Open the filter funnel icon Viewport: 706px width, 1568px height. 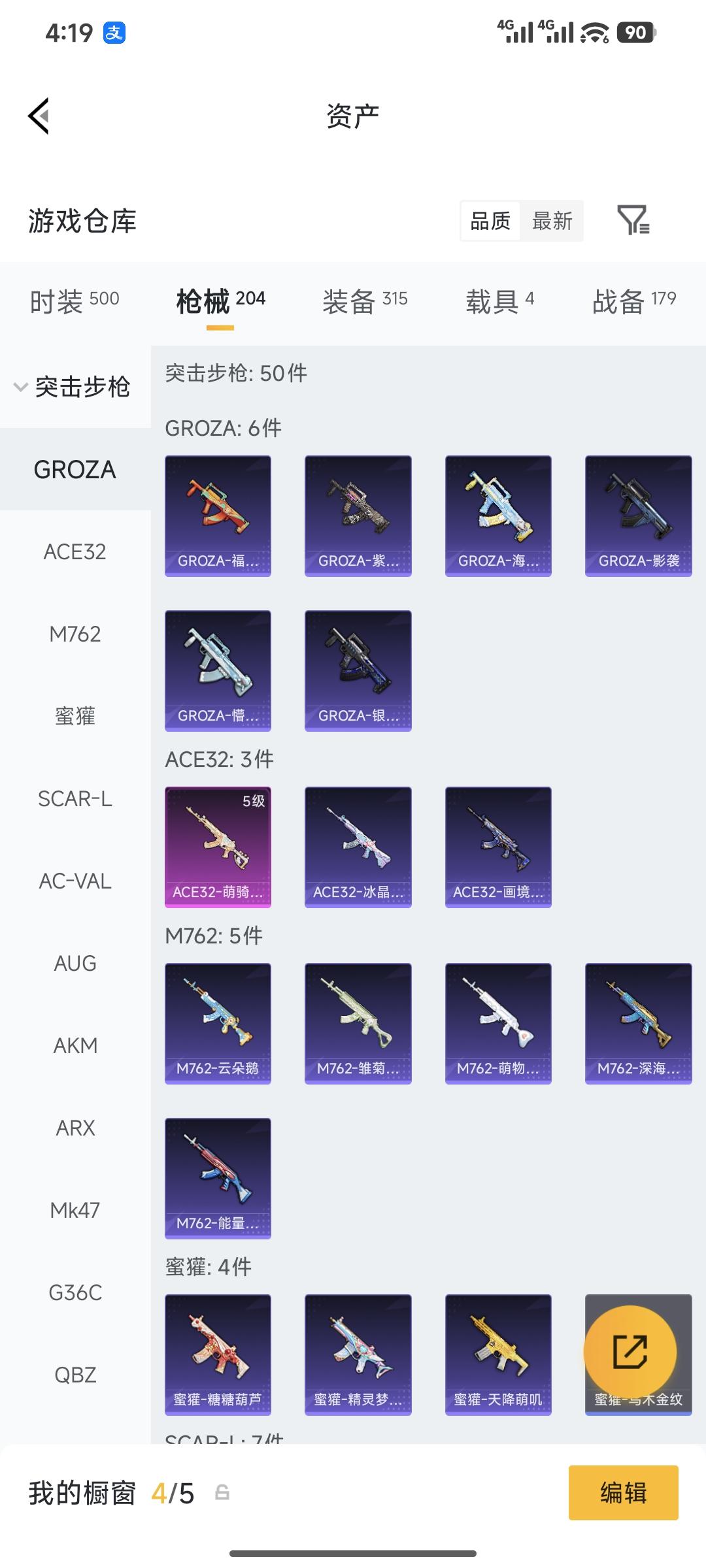click(633, 220)
